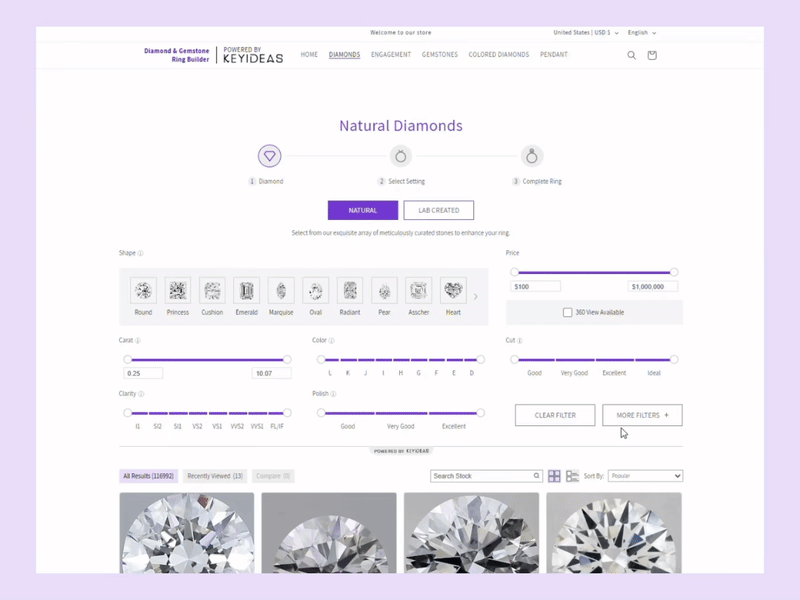Open the shopping cart icon
Viewport: 800px width, 600px height.
[652, 55]
